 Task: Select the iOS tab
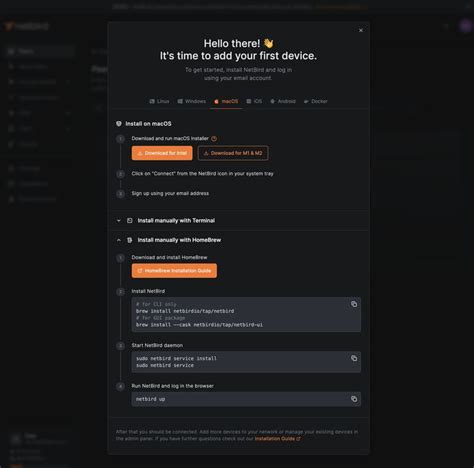click(x=254, y=101)
